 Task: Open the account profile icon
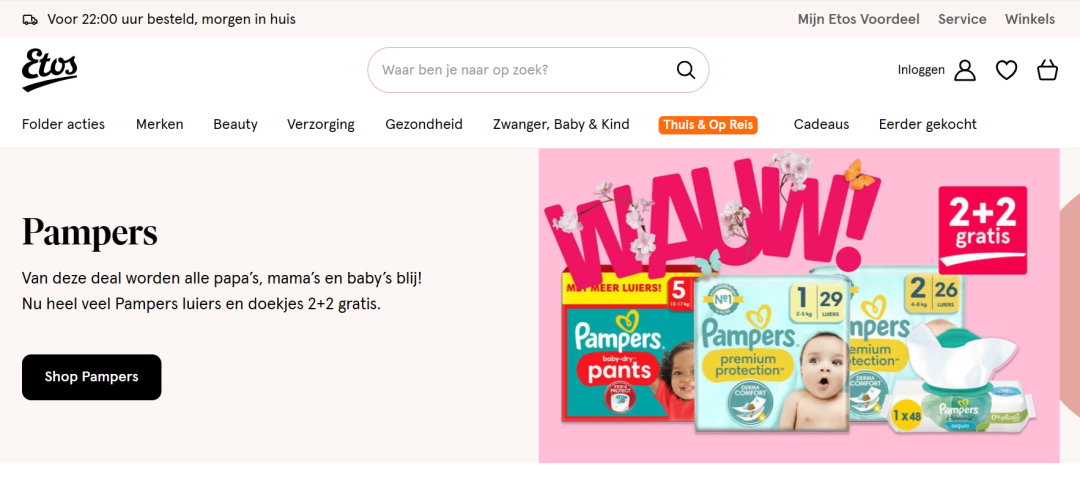click(964, 70)
